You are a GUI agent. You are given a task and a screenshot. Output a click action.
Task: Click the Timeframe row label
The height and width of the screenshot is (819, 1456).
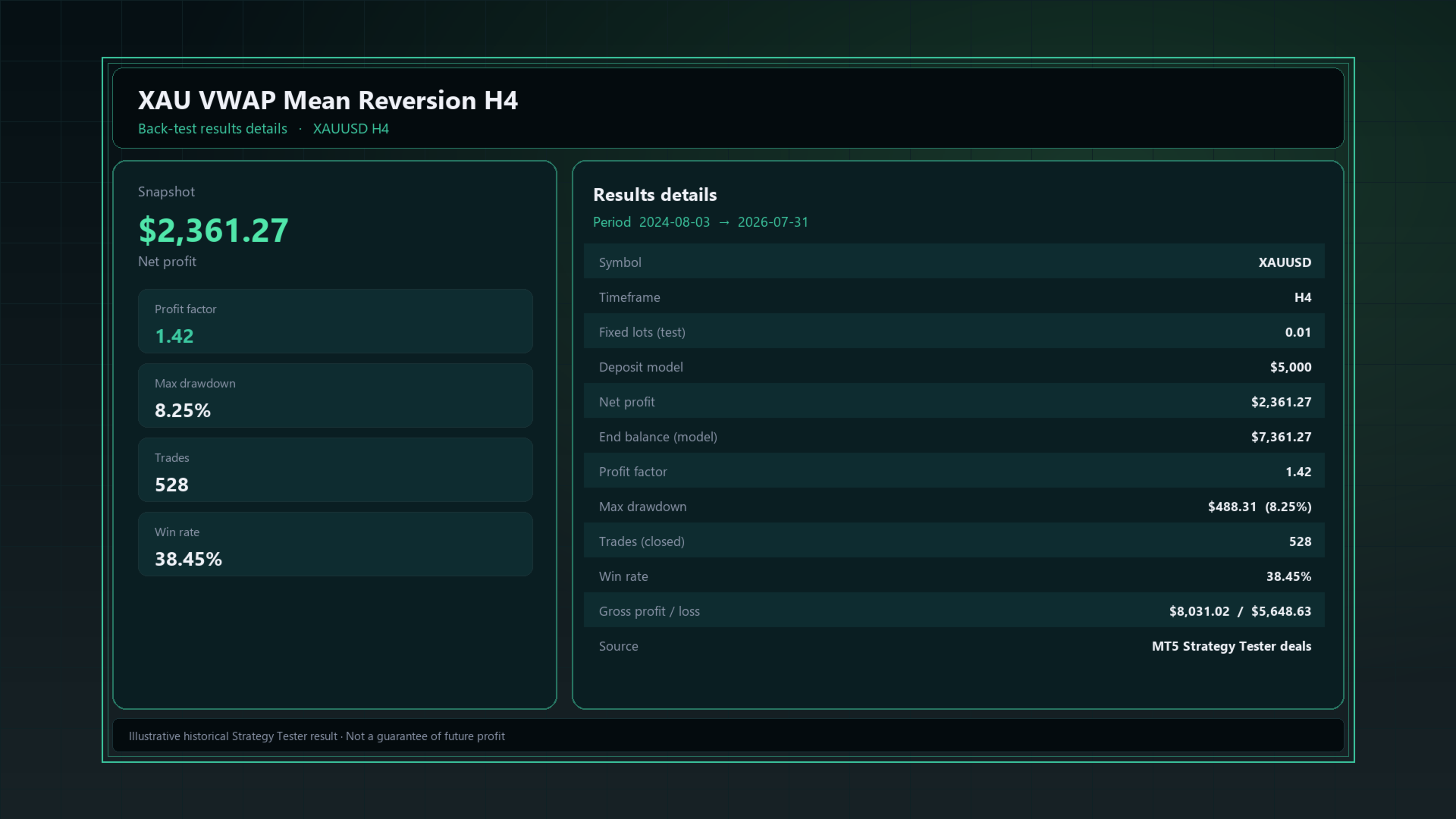pos(629,297)
